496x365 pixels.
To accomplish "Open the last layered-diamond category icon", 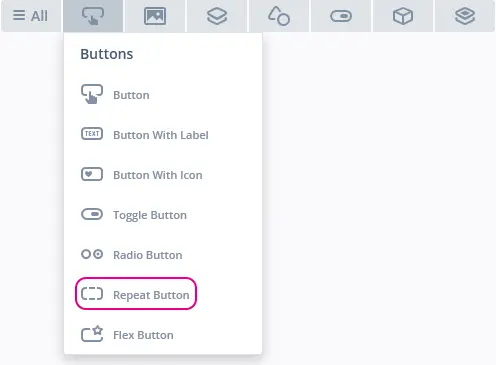I will 465,16.
